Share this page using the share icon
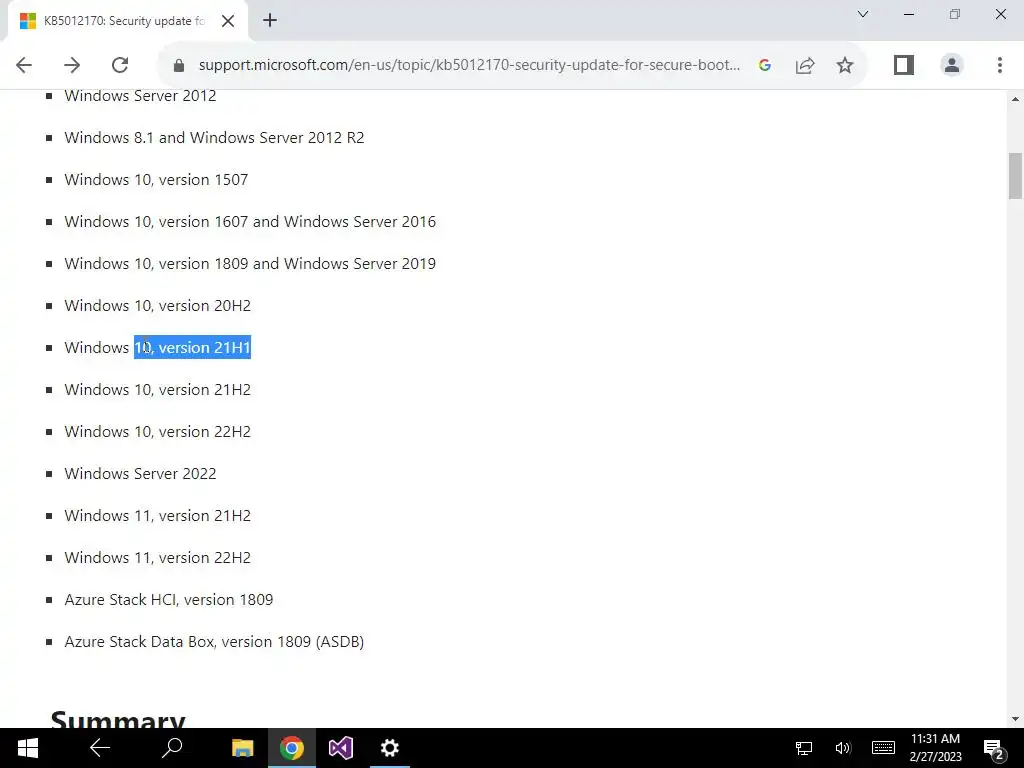The height and width of the screenshot is (768, 1024). [805, 65]
